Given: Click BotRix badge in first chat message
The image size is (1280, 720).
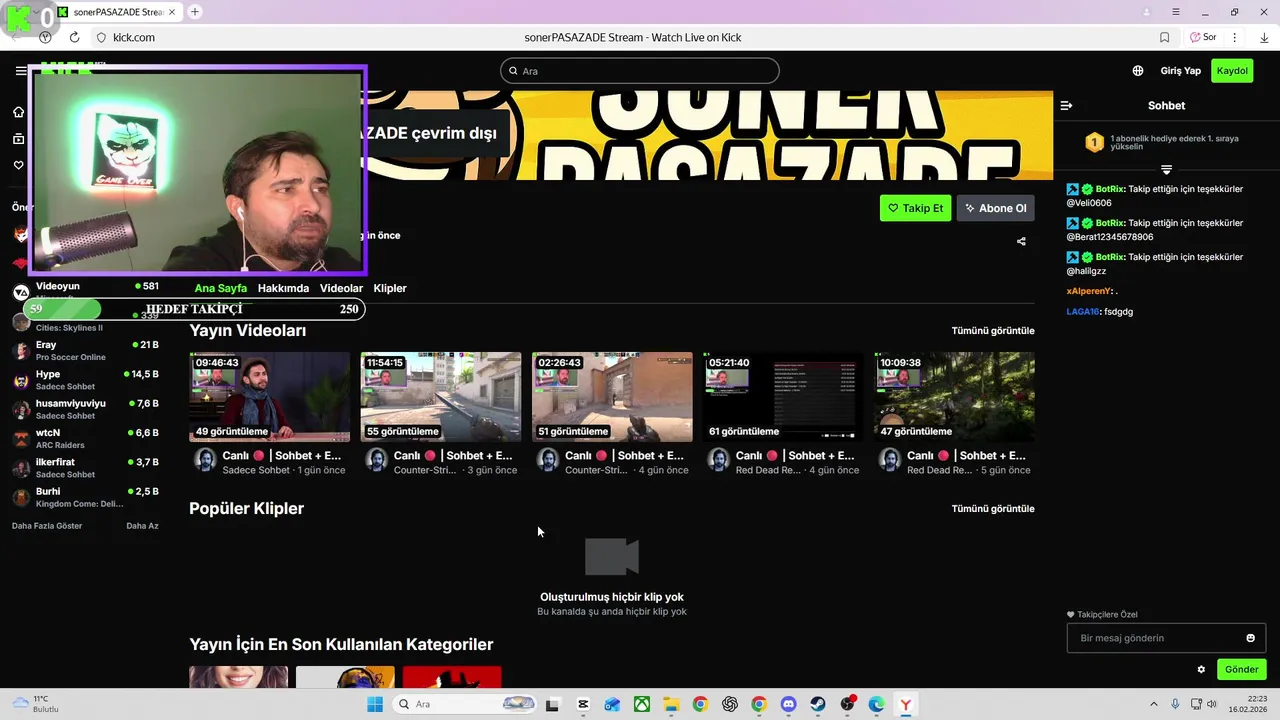Looking at the screenshot, I should [1073, 189].
